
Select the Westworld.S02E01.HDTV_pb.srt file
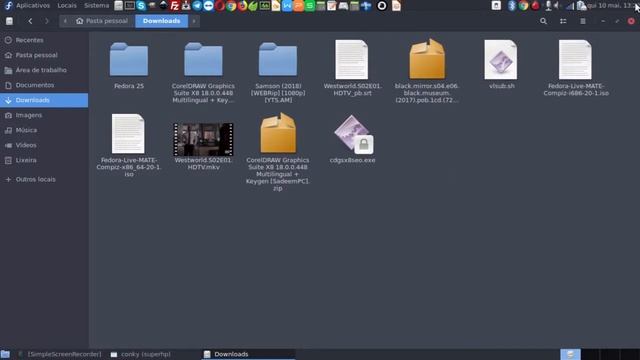click(x=352, y=60)
